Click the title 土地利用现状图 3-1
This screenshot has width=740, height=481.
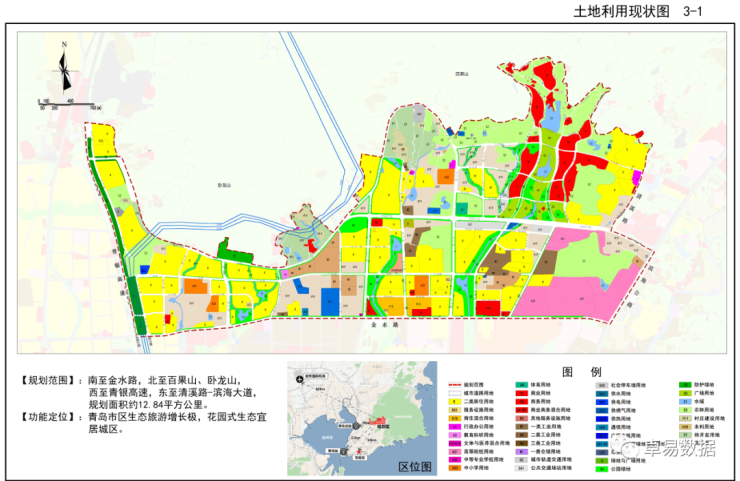[638, 11]
